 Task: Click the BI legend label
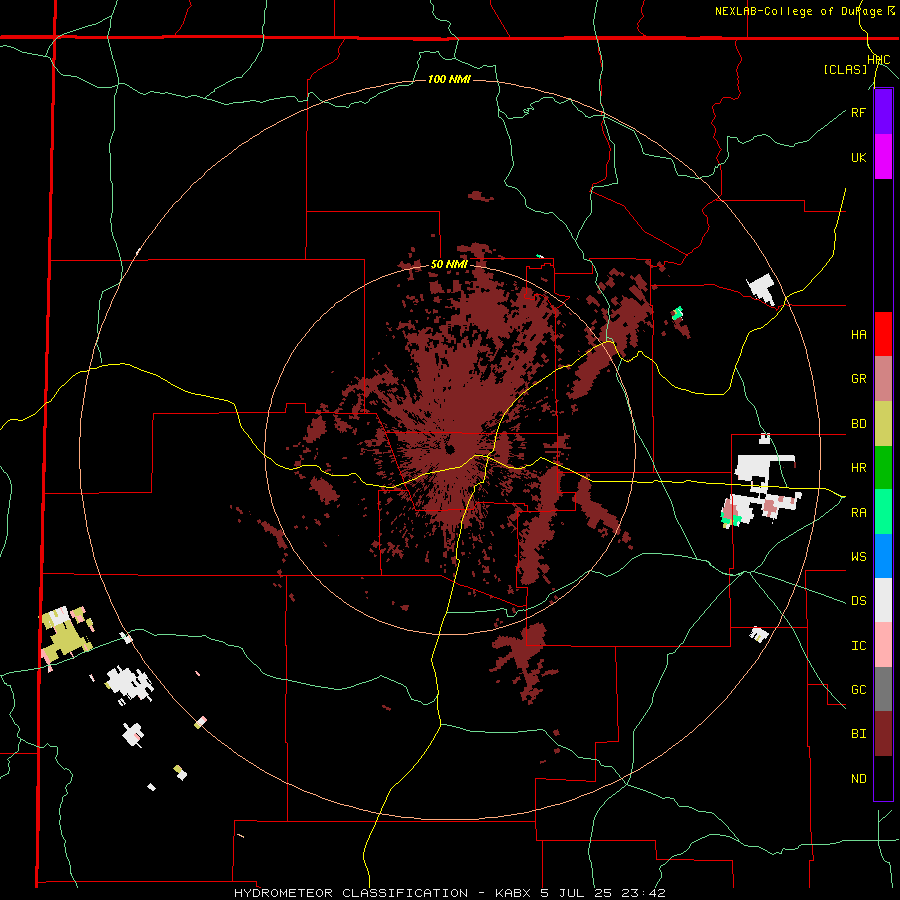pos(858,734)
